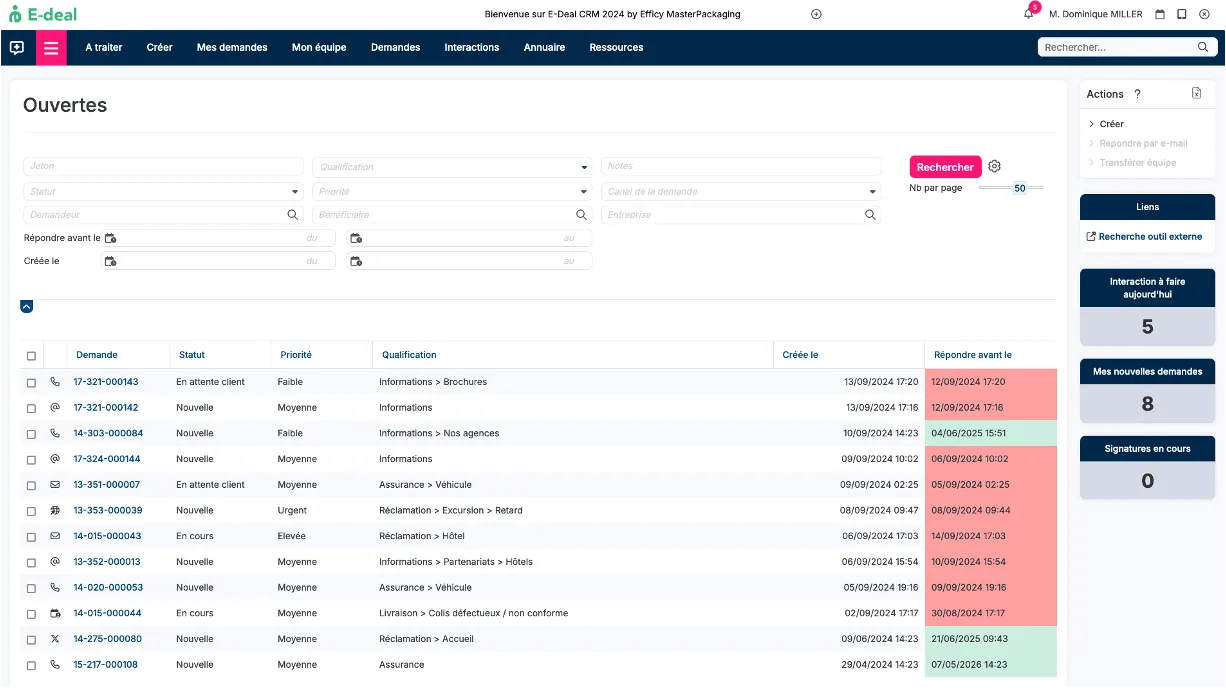
Task: Open the Interaction à faire aujourd'hui tile
Action: (1148, 308)
